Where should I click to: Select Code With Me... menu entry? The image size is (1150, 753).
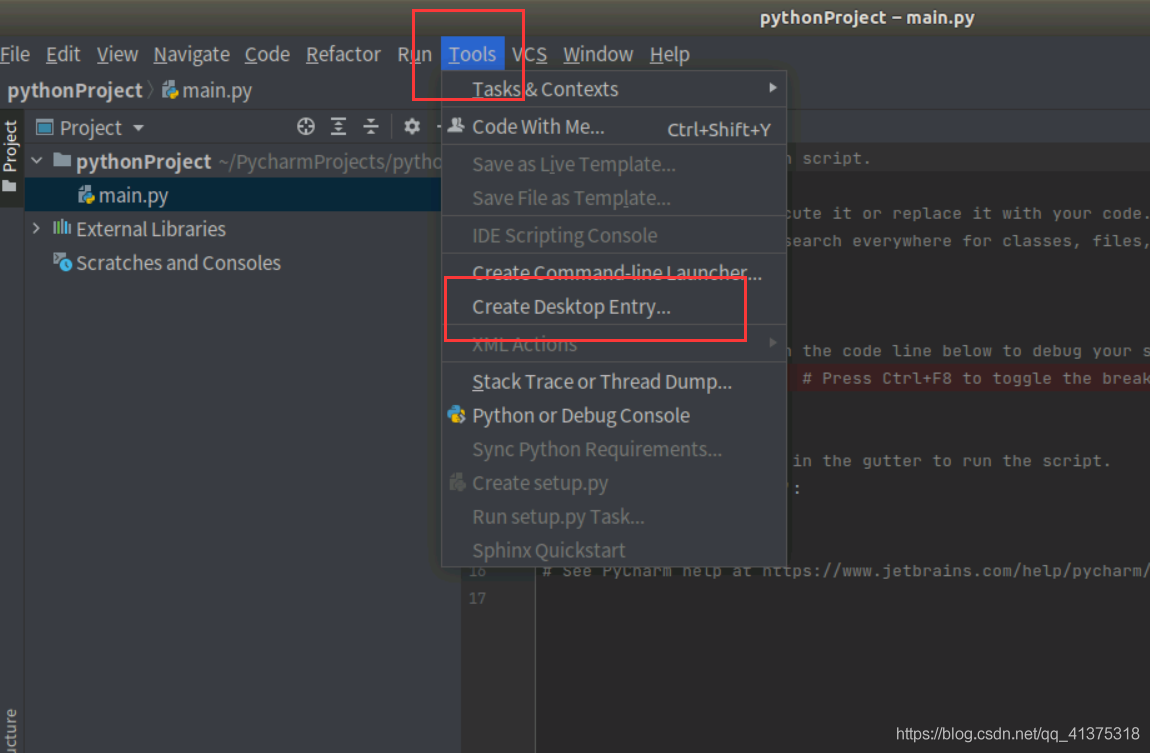click(614, 128)
